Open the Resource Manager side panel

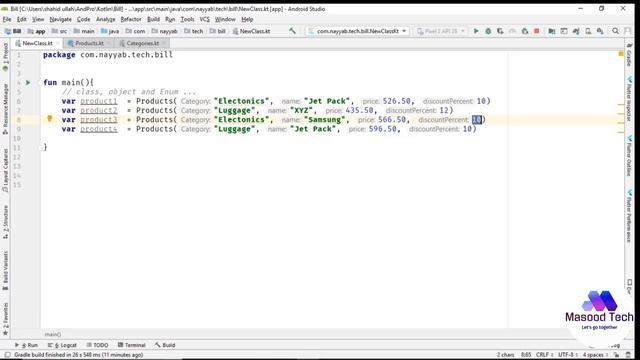click(5, 109)
